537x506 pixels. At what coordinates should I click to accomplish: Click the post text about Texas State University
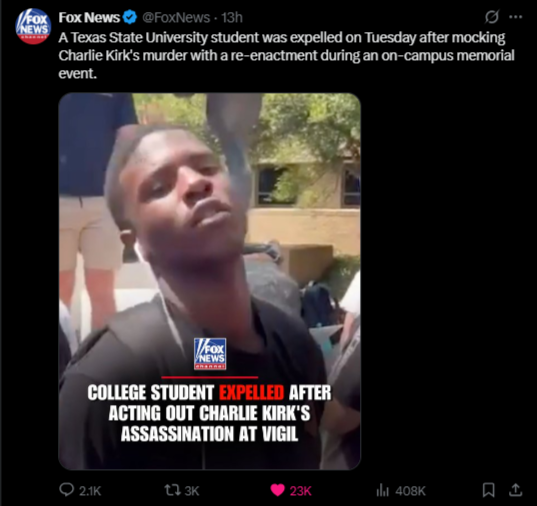[x=286, y=55]
